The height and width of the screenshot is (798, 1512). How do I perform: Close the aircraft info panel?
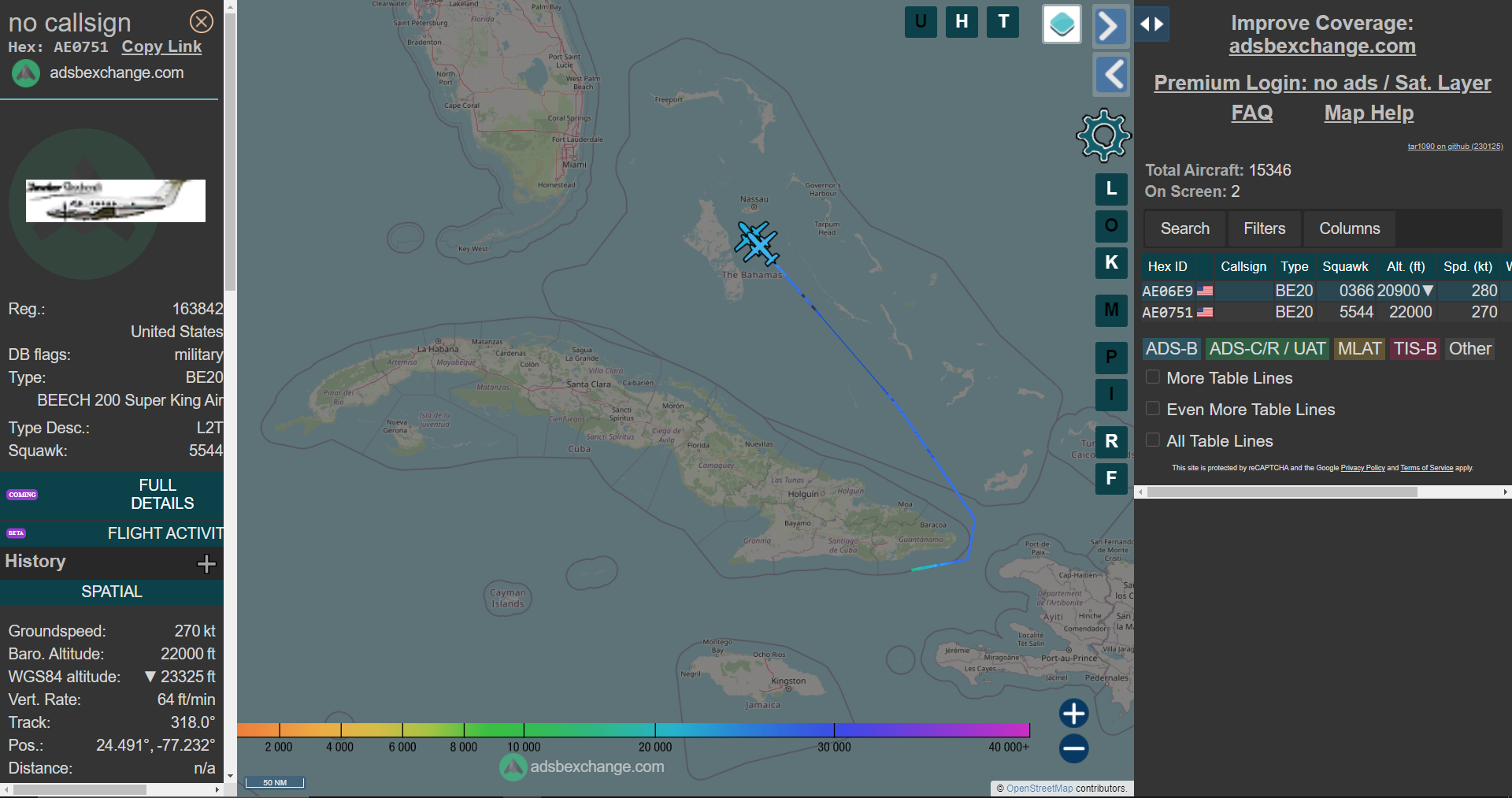coord(202,21)
